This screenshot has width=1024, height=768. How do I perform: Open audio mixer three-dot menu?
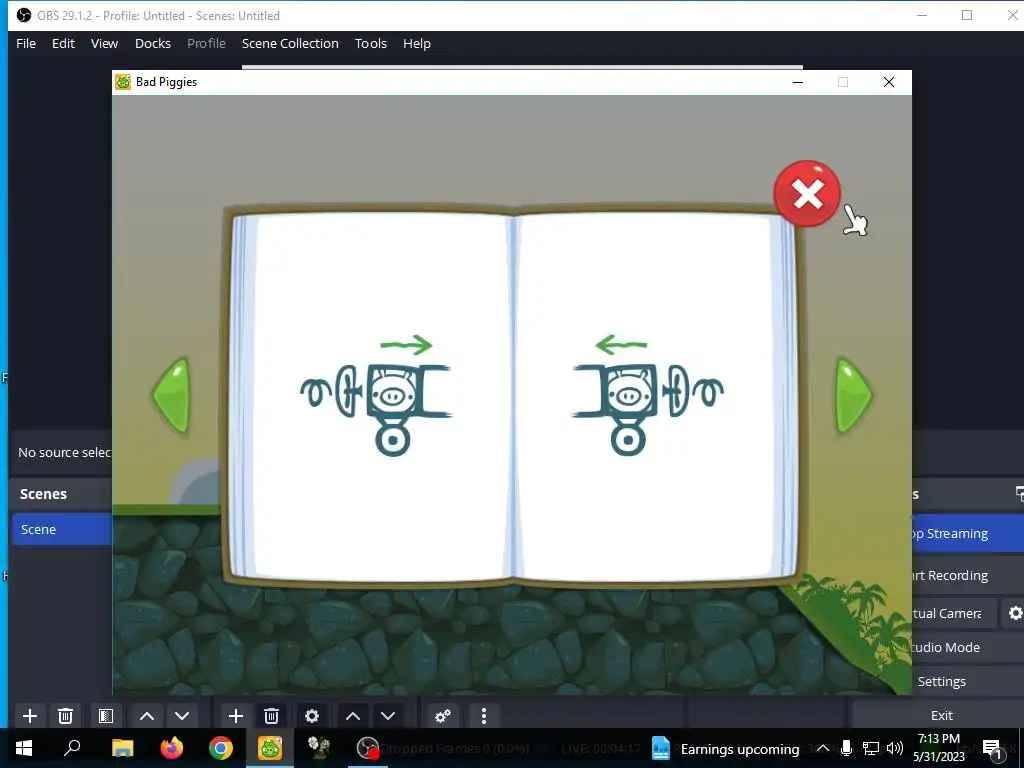click(484, 716)
